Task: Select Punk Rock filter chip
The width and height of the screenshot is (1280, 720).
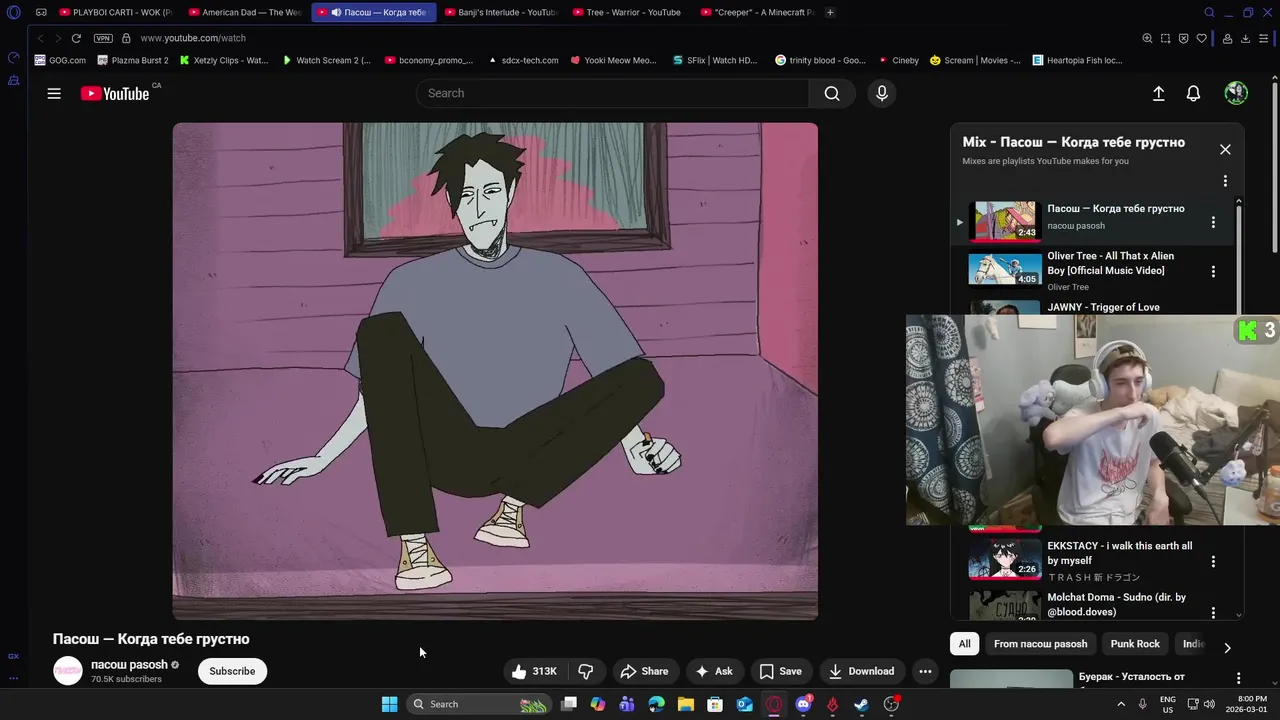Action: point(1135,644)
